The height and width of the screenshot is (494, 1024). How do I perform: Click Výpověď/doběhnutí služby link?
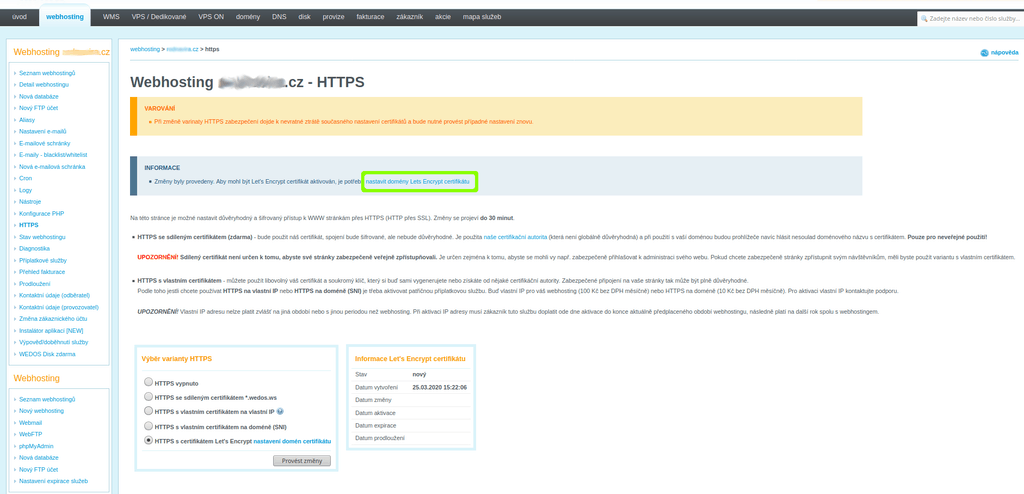pos(54,342)
